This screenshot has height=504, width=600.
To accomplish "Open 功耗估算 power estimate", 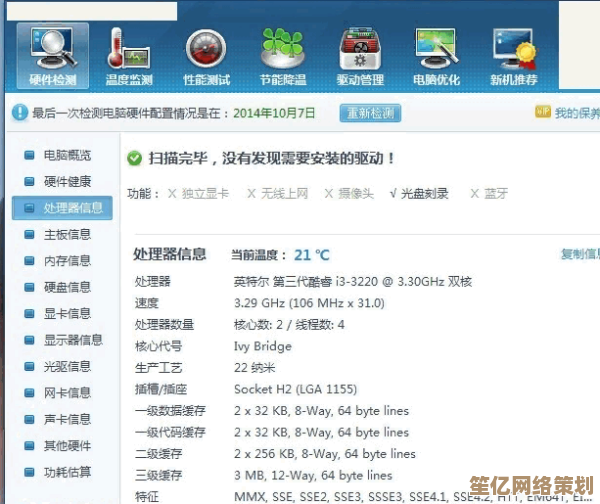I will 67,471.
